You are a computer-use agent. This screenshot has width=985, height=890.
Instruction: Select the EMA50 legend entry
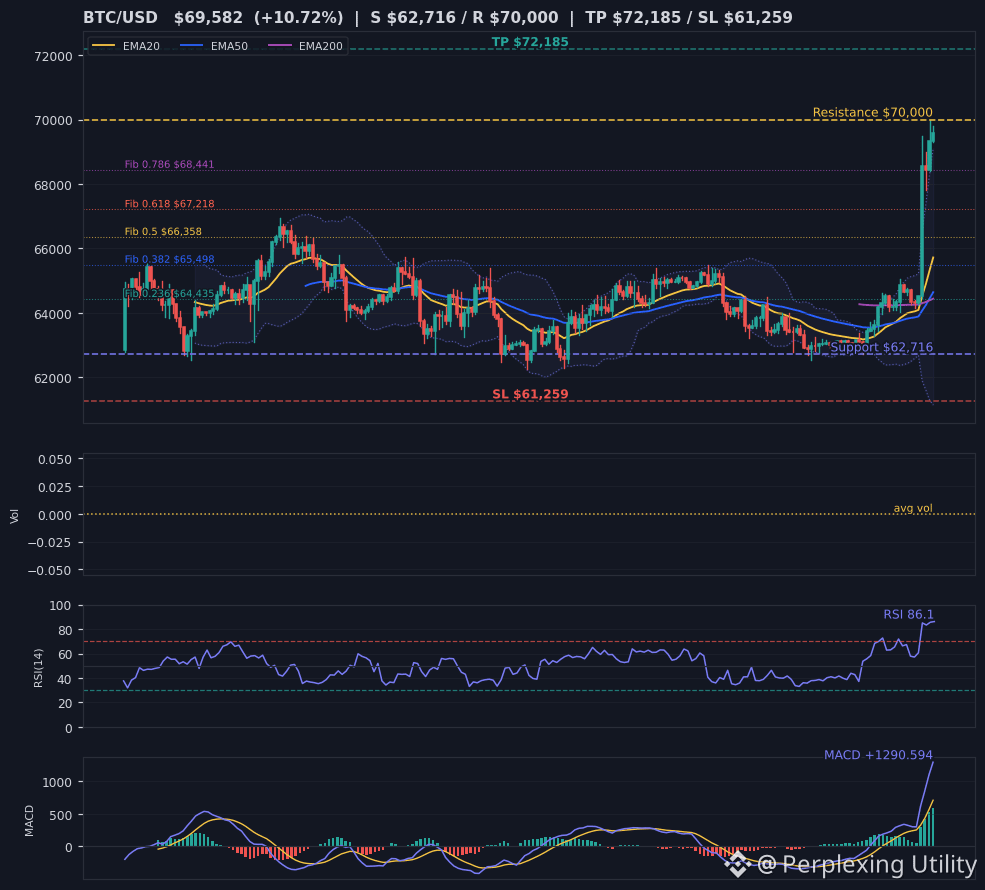click(214, 46)
